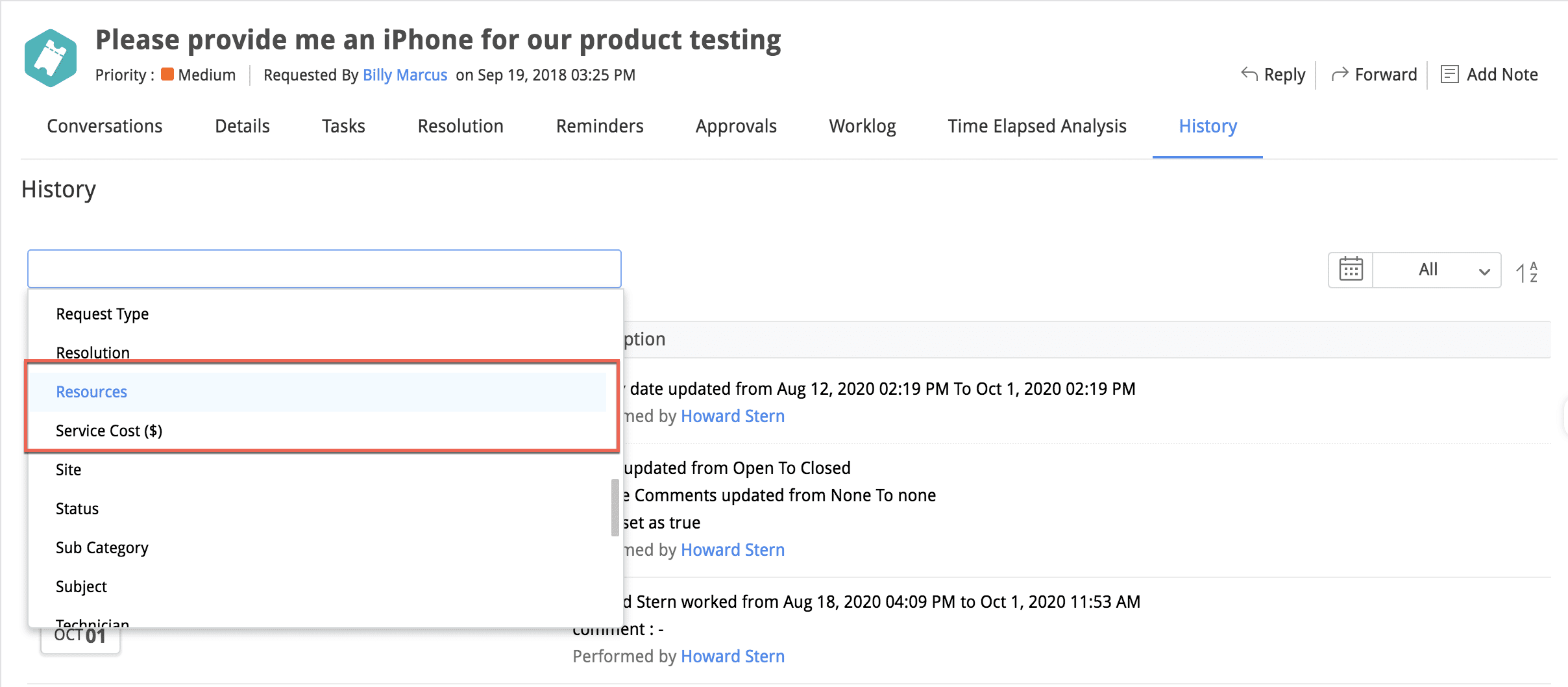Open the calendar date filter icon
This screenshot has height=687, width=1568.
pos(1351,269)
